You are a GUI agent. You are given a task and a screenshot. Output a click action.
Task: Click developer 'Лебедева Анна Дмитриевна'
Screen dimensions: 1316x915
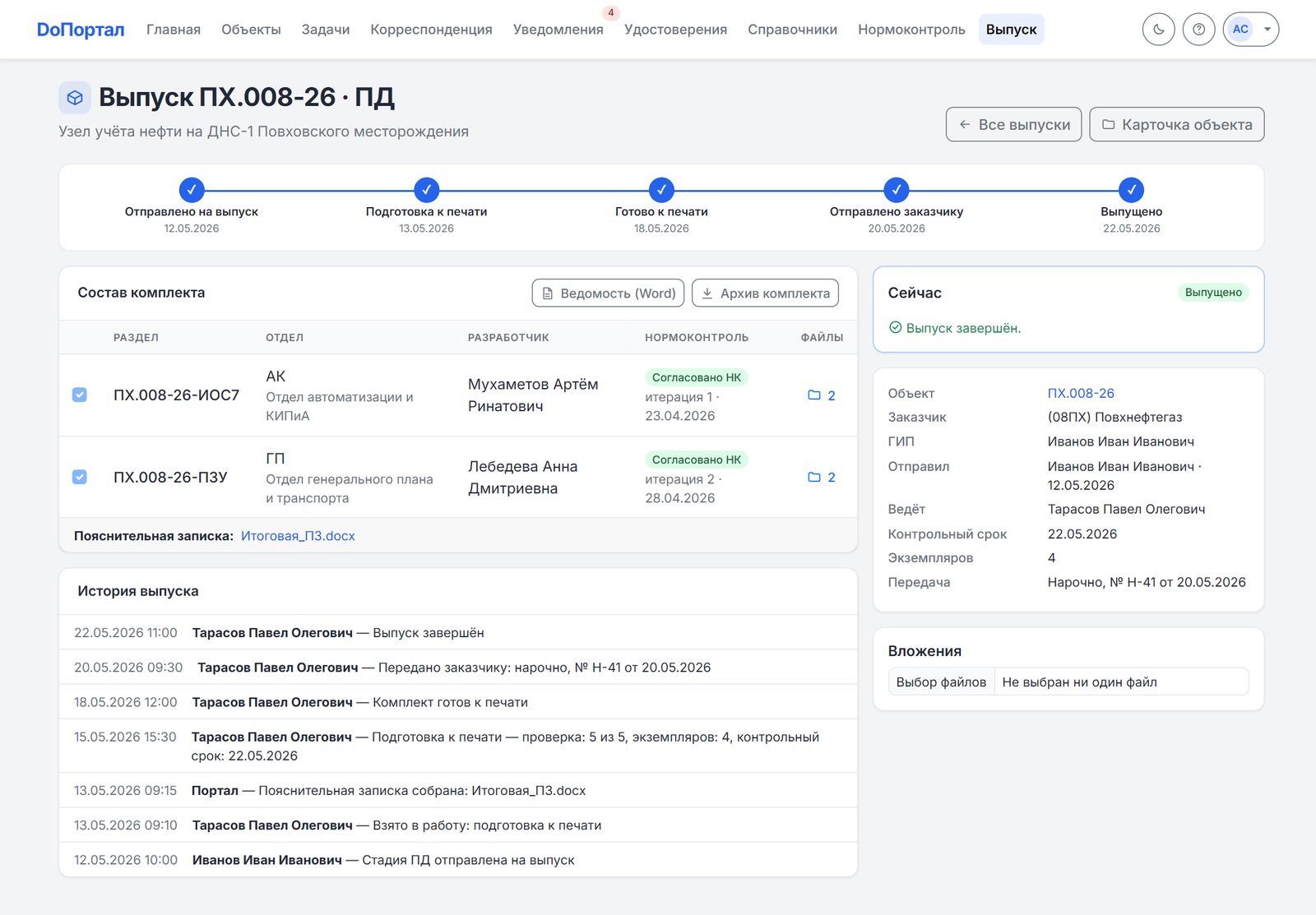click(523, 478)
